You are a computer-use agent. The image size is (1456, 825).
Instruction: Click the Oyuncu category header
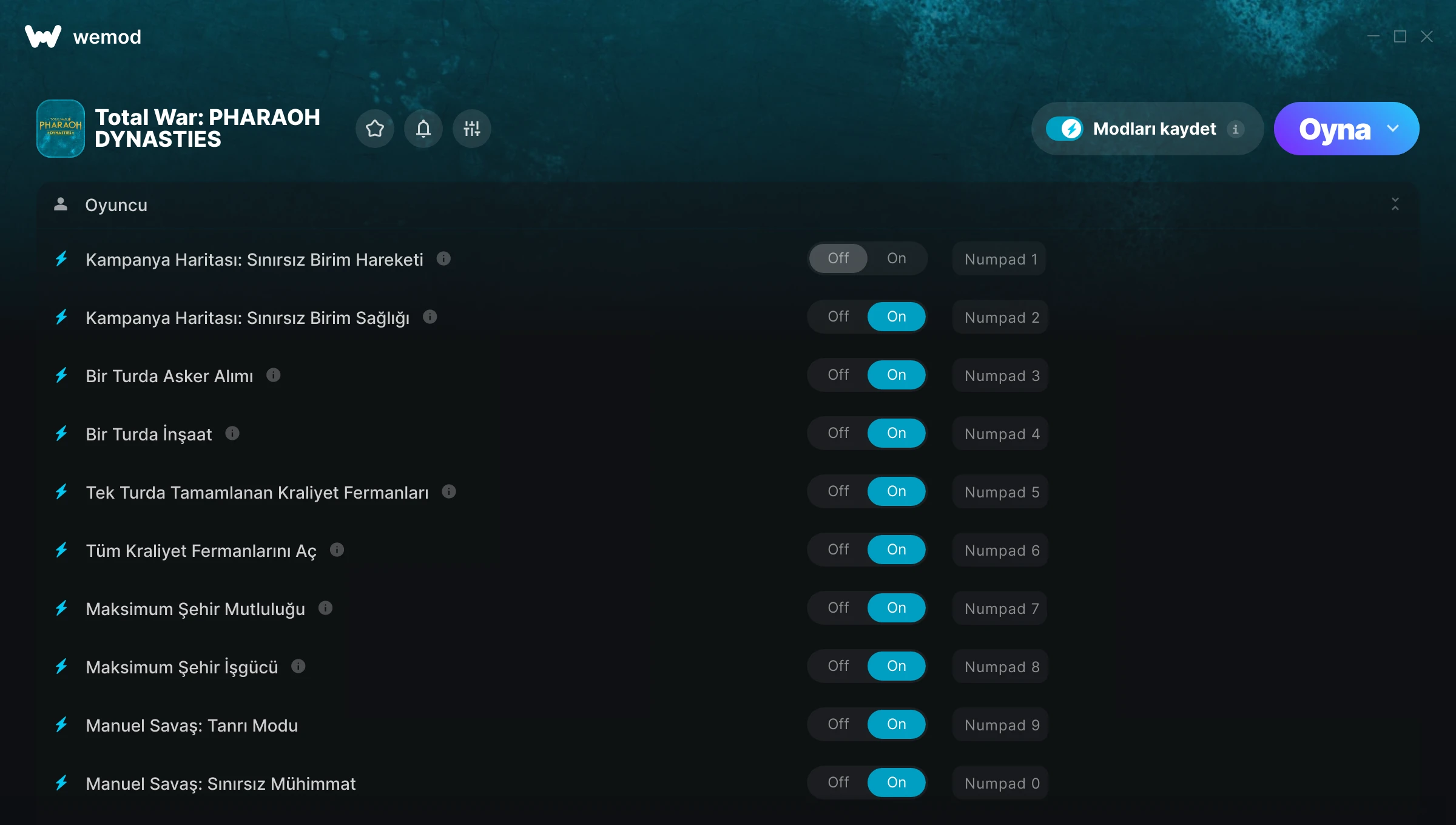(x=116, y=205)
